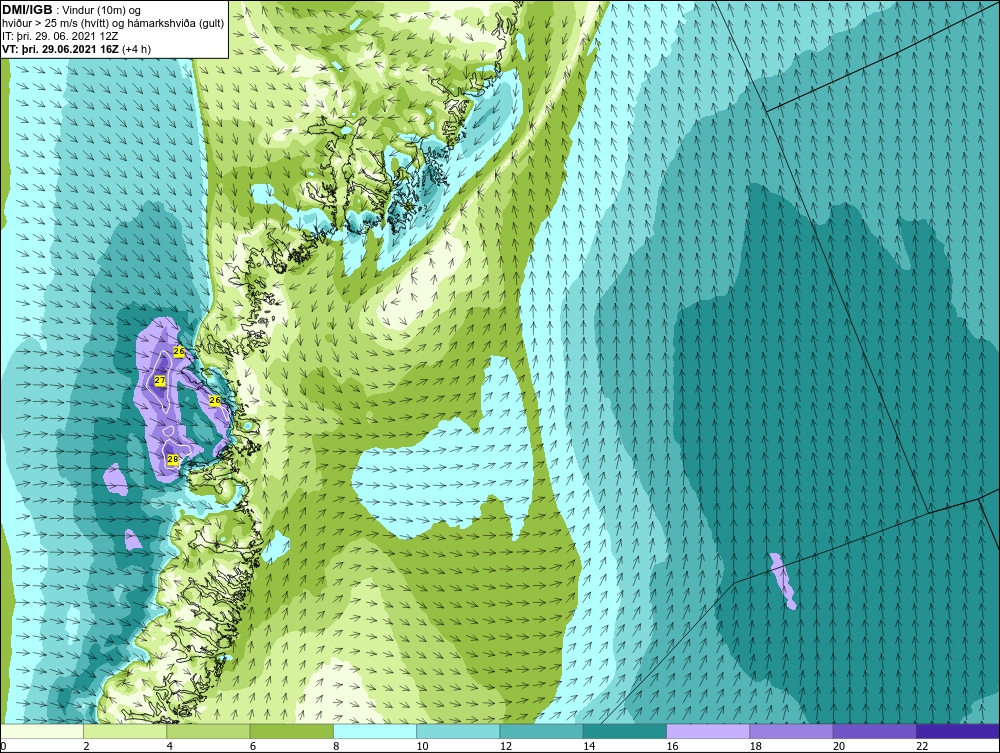Click the legend scale value '10'
Image resolution: width=1000 pixels, height=753 pixels.
[422, 747]
